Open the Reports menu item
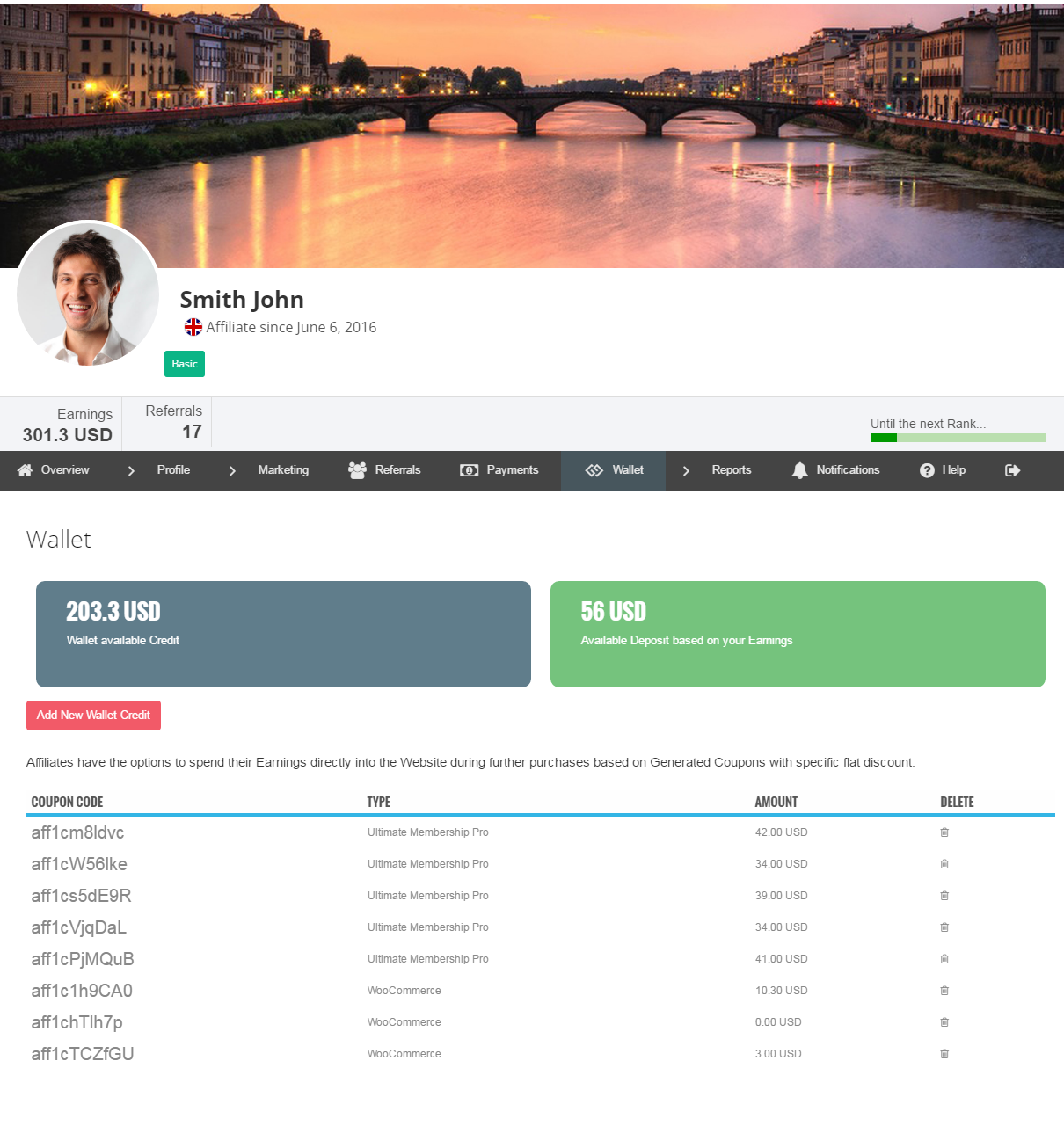The image size is (1064, 1141). pos(732,470)
